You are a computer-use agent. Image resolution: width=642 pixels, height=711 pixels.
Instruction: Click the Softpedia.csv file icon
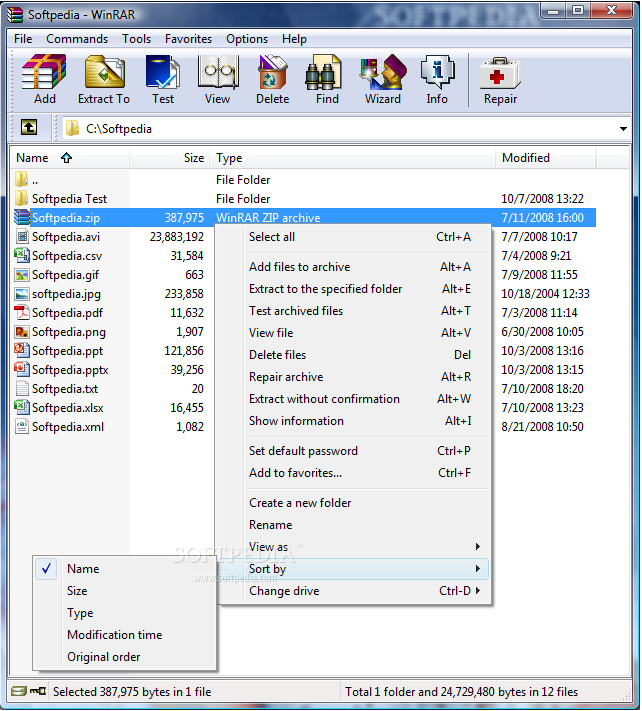(x=22, y=255)
